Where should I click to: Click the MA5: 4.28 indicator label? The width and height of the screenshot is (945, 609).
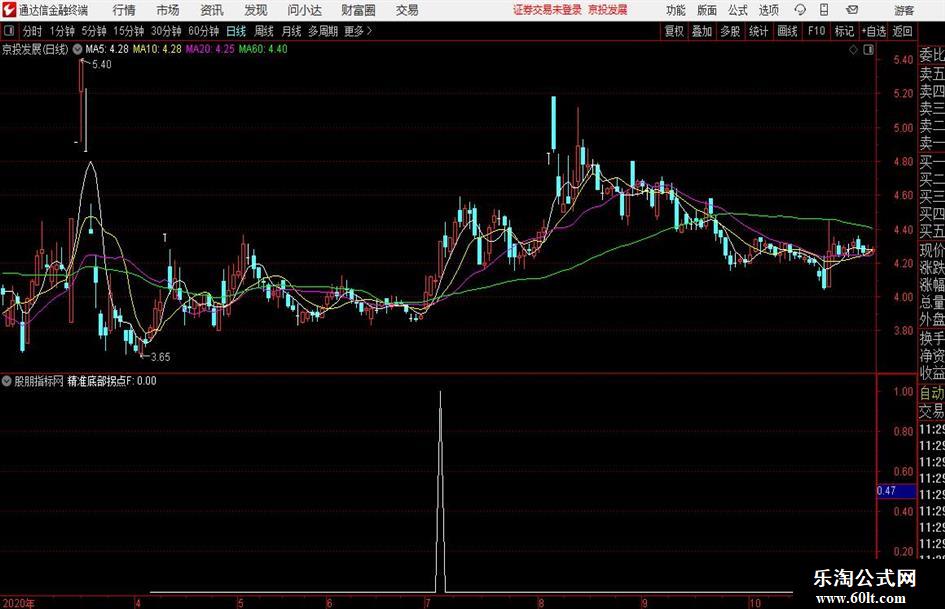click(107, 49)
